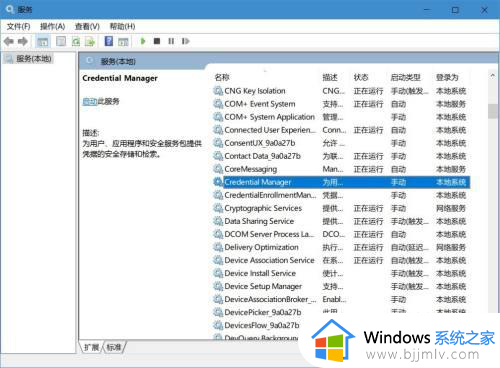The width and height of the screenshot is (500, 368).
Task: Click the Restart Service toolbar icon
Action: tap(185, 41)
